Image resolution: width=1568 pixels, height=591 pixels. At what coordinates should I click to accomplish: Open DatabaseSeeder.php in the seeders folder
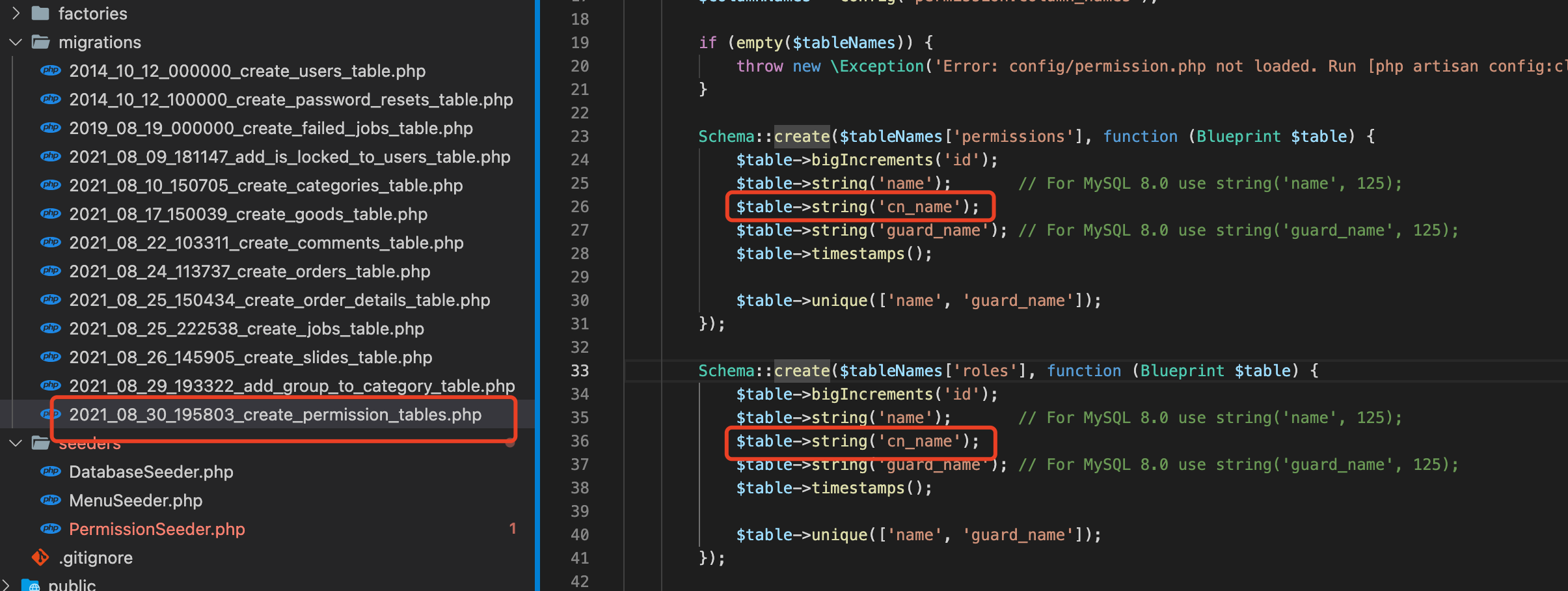point(151,472)
